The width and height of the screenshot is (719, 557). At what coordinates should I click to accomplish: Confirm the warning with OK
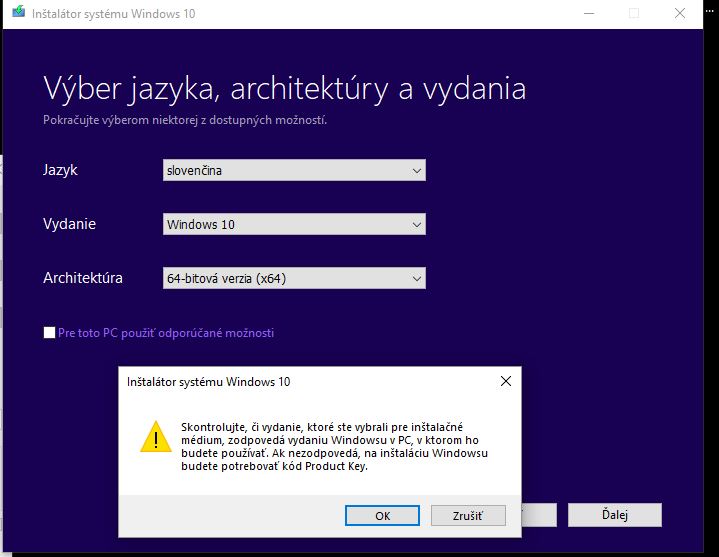382,516
